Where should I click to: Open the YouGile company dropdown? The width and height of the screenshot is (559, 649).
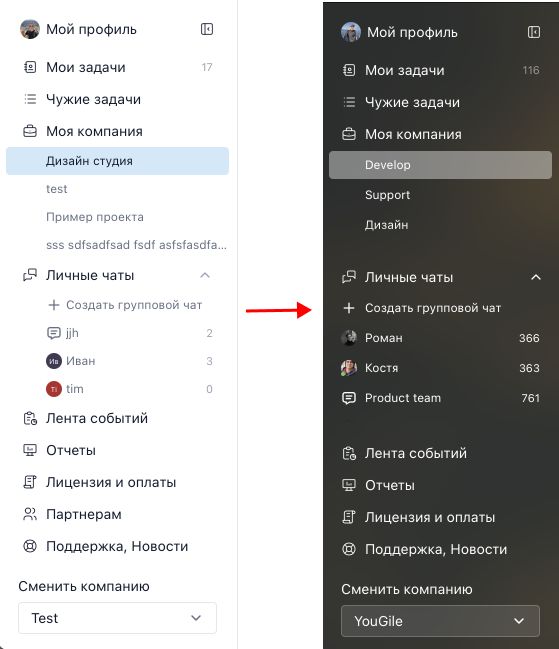pyautogui.click(x=440, y=621)
